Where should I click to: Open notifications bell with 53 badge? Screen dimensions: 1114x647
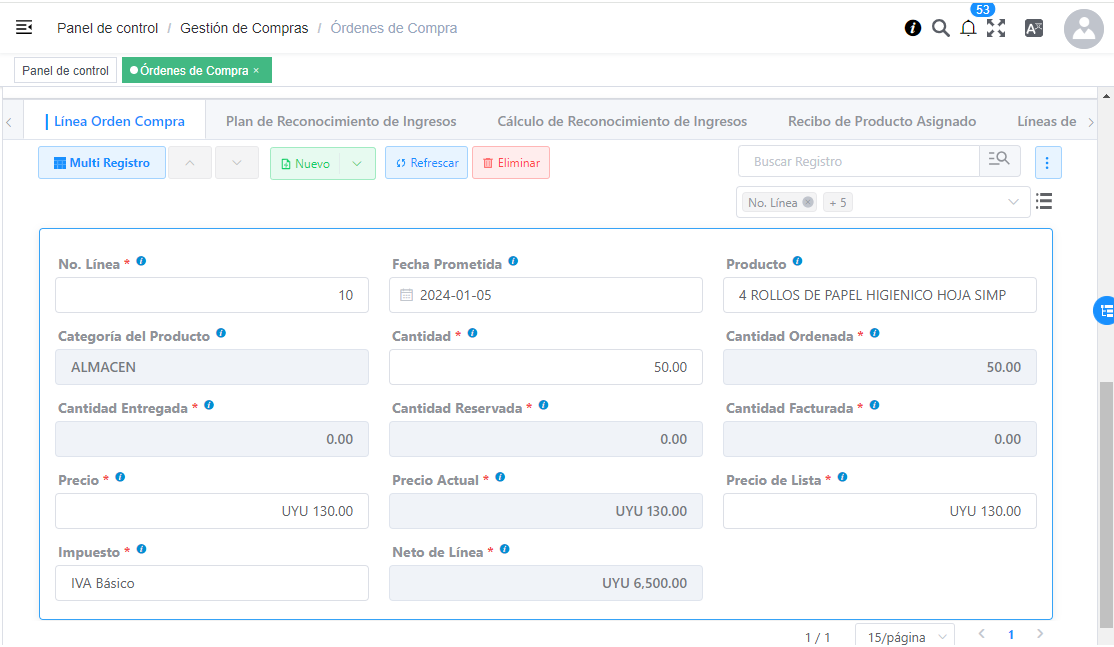pos(968,28)
